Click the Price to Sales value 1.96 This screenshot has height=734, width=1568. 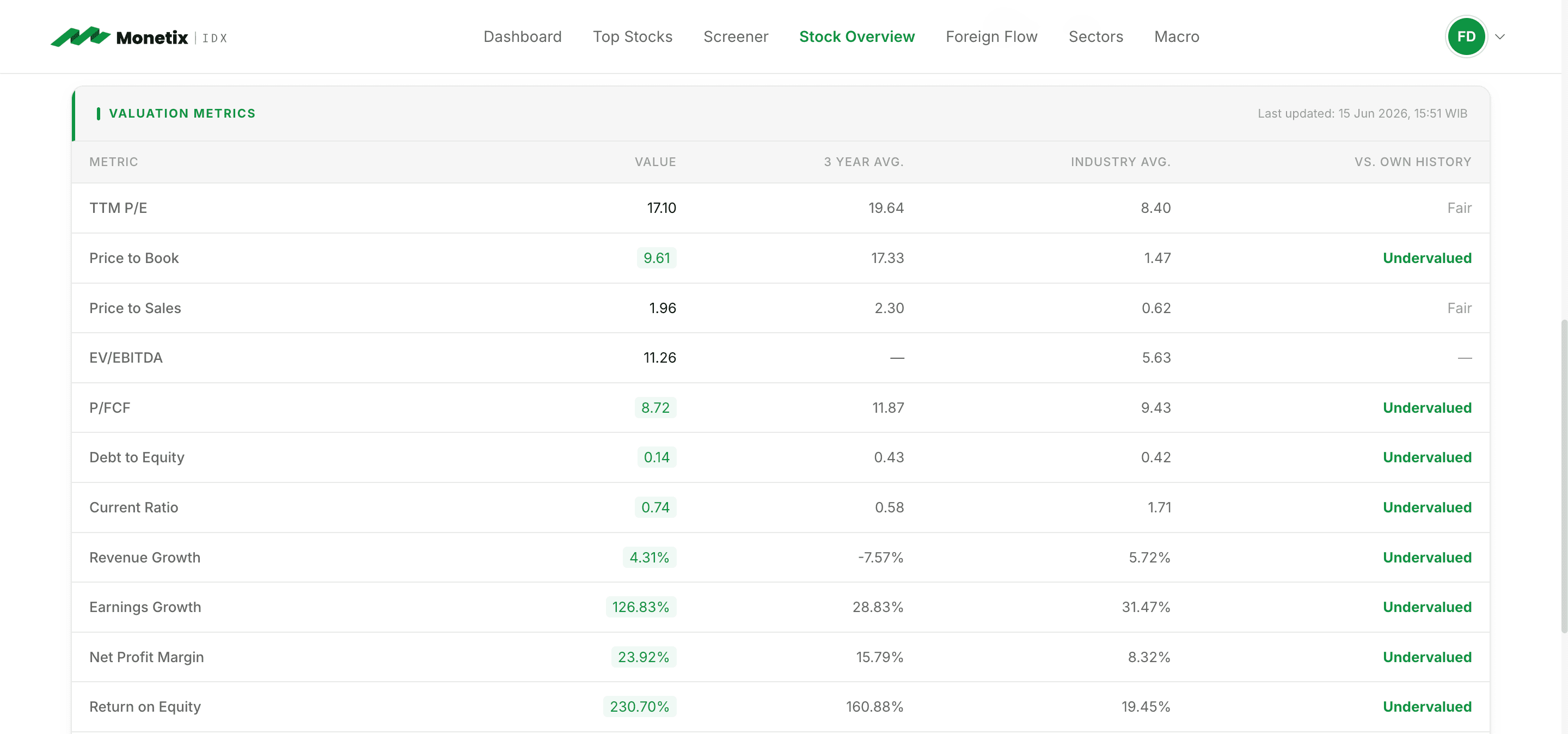pos(662,308)
